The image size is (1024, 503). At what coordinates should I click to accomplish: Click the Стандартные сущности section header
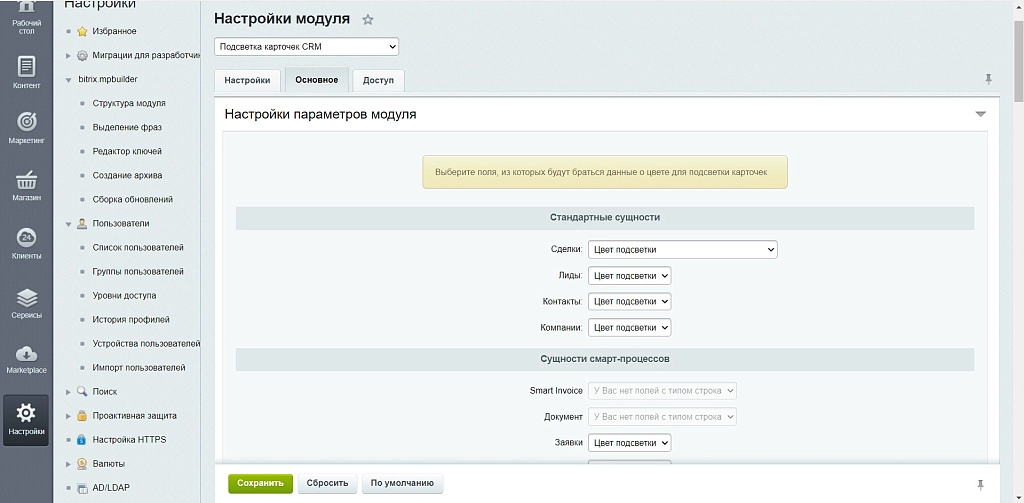coord(605,218)
